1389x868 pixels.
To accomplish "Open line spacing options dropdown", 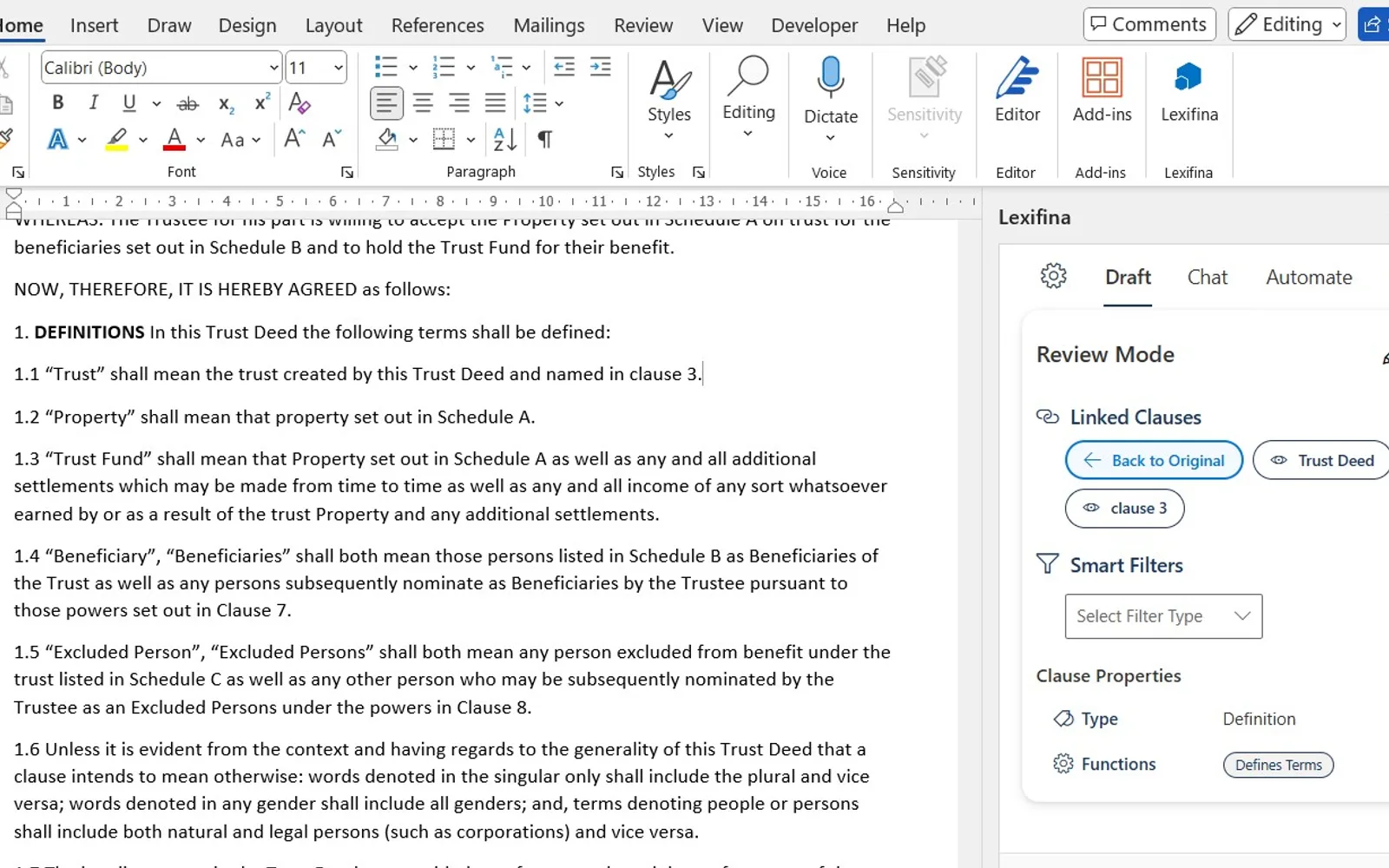I will 560,103.
